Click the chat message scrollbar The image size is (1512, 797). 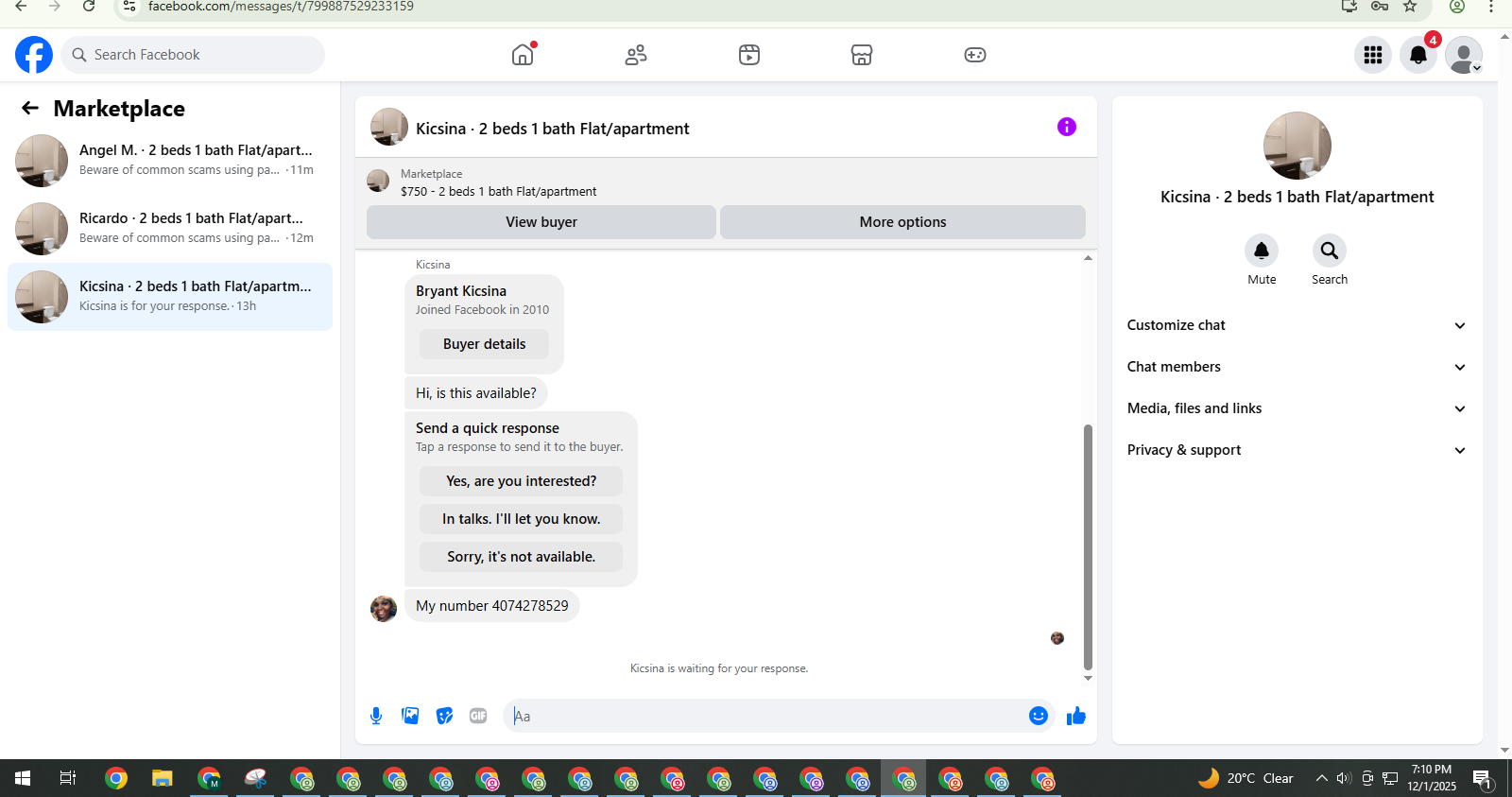click(1088, 546)
